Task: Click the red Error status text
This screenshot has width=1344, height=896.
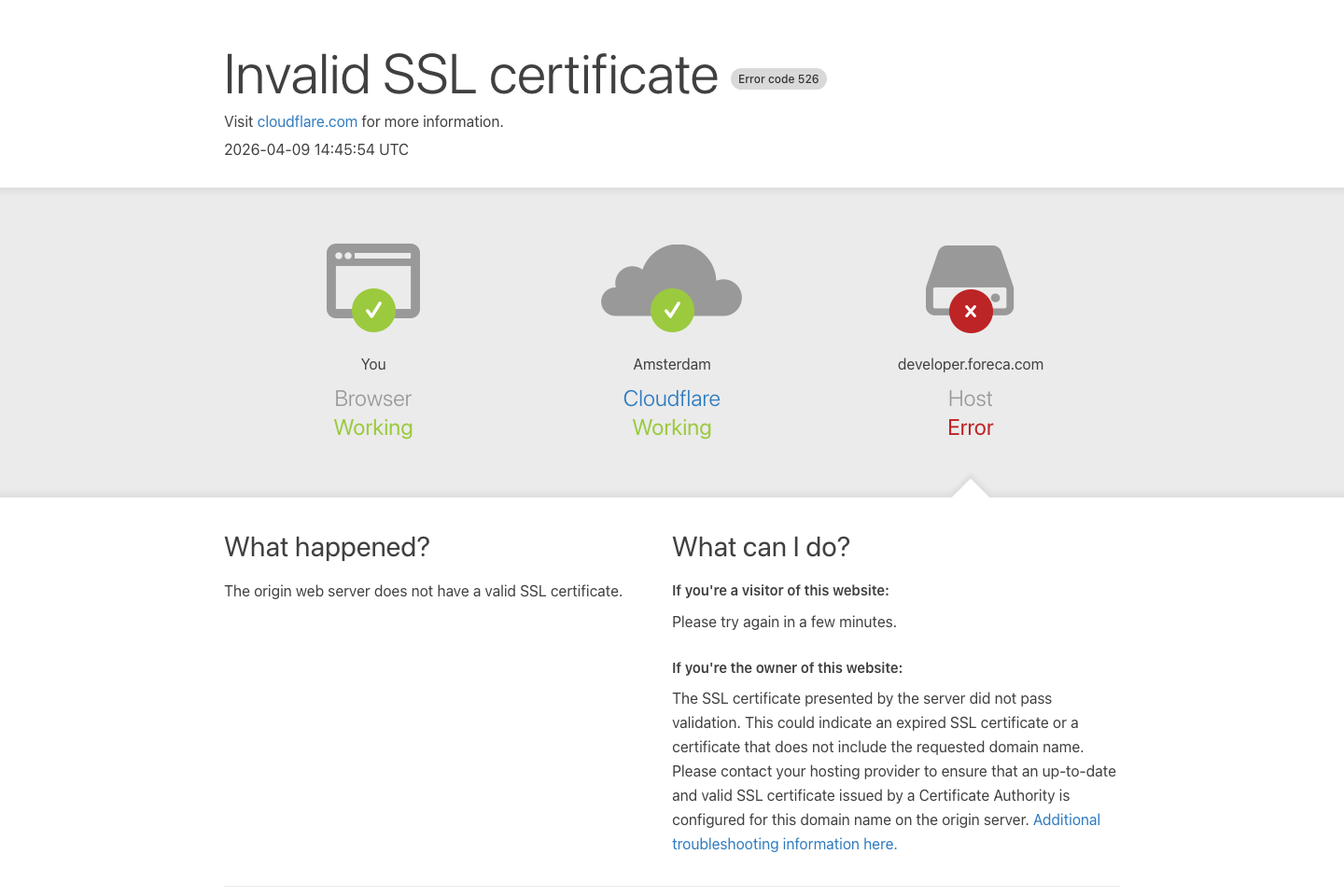Action: tap(971, 427)
